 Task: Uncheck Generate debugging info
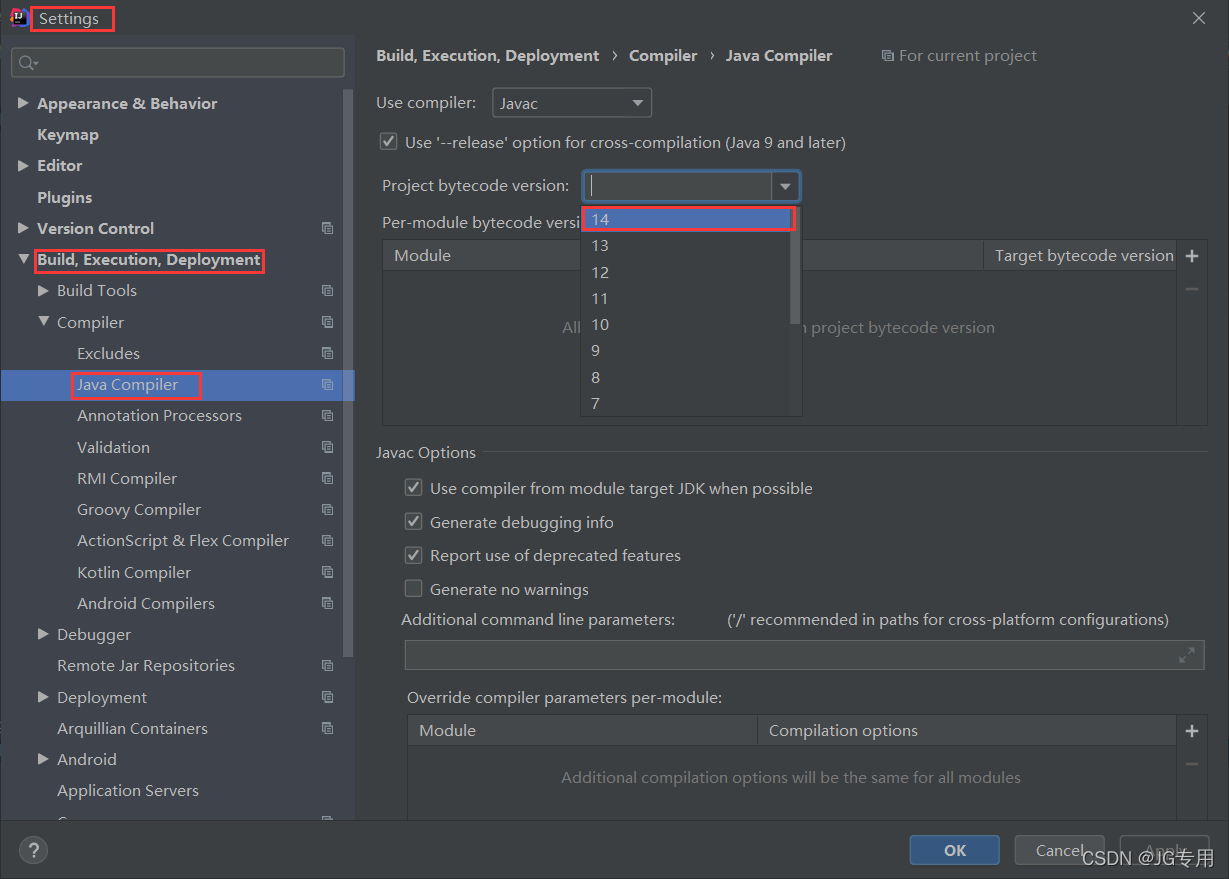[x=413, y=521]
